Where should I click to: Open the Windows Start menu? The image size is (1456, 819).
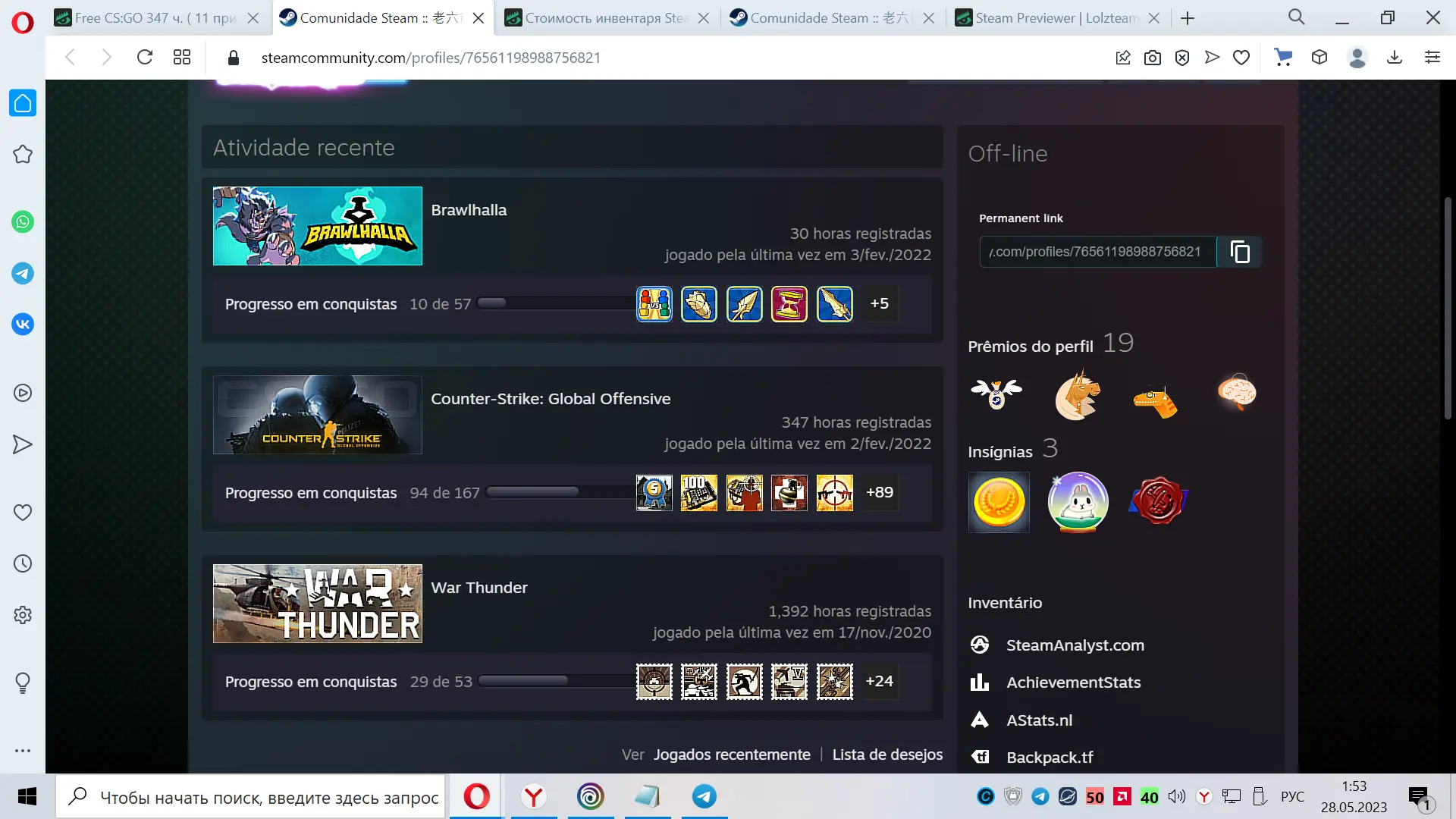[27, 797]
